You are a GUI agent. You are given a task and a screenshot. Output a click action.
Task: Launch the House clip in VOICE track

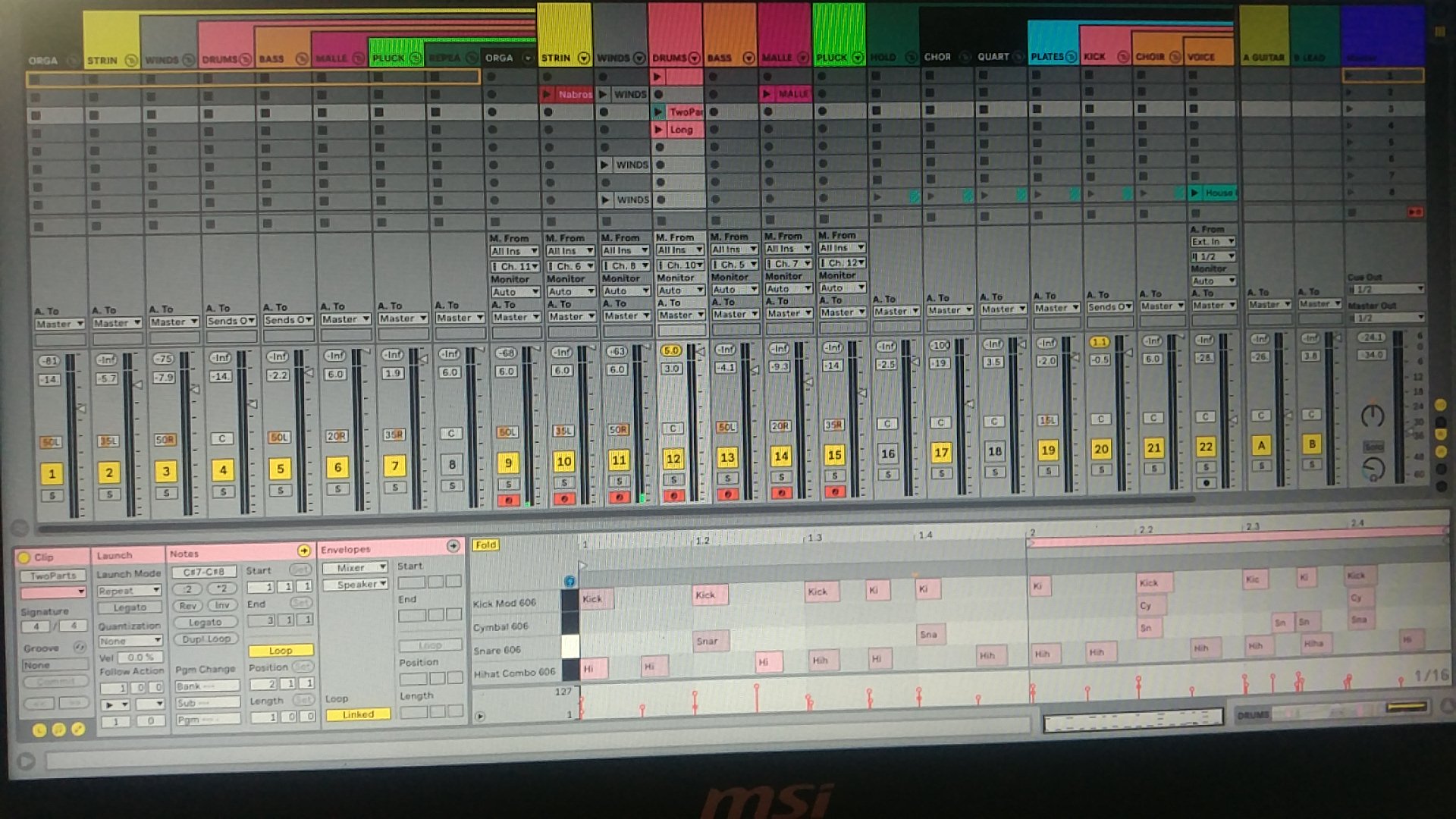coord(1196,193)
